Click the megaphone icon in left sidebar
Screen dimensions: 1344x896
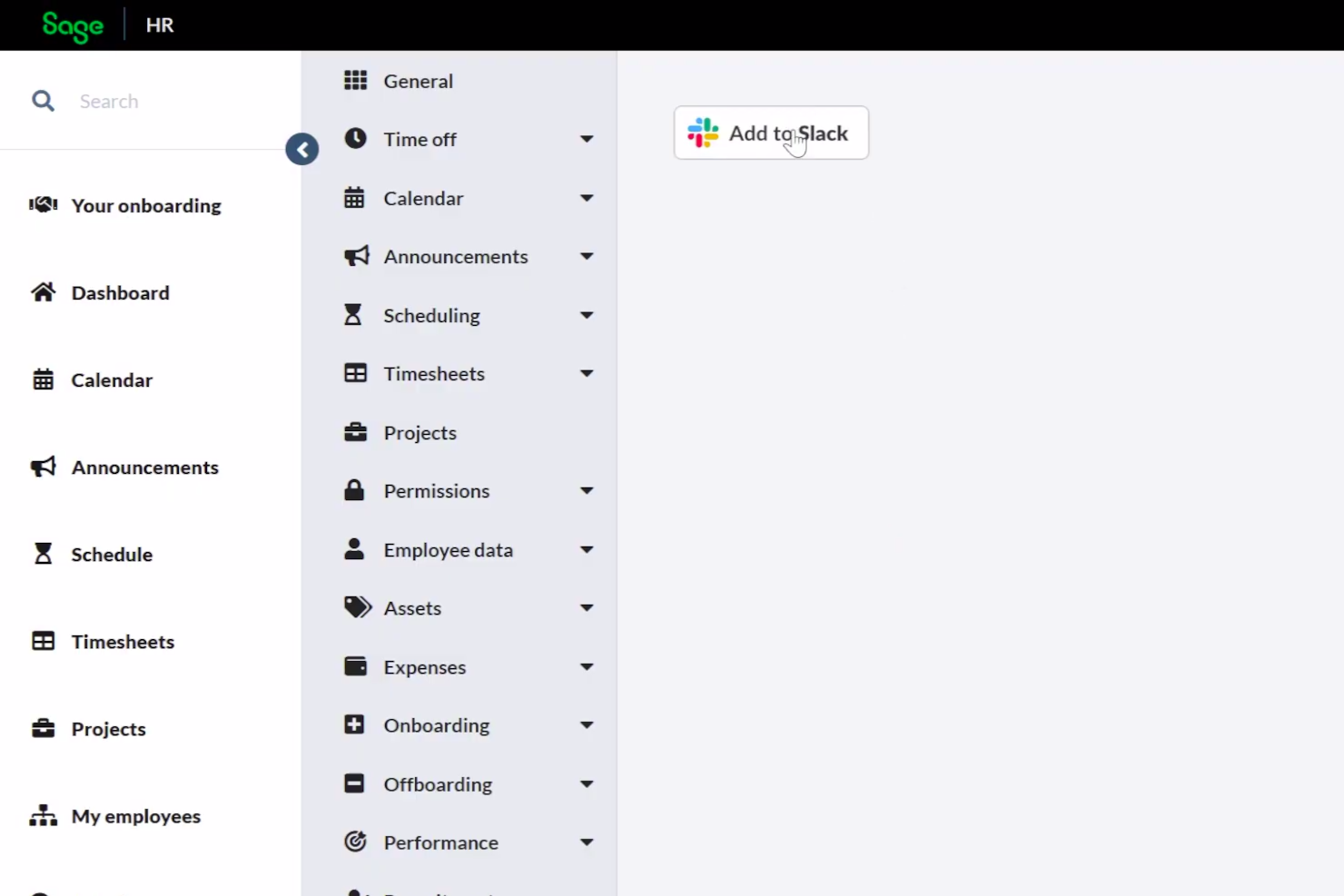[x=43, y=468]
